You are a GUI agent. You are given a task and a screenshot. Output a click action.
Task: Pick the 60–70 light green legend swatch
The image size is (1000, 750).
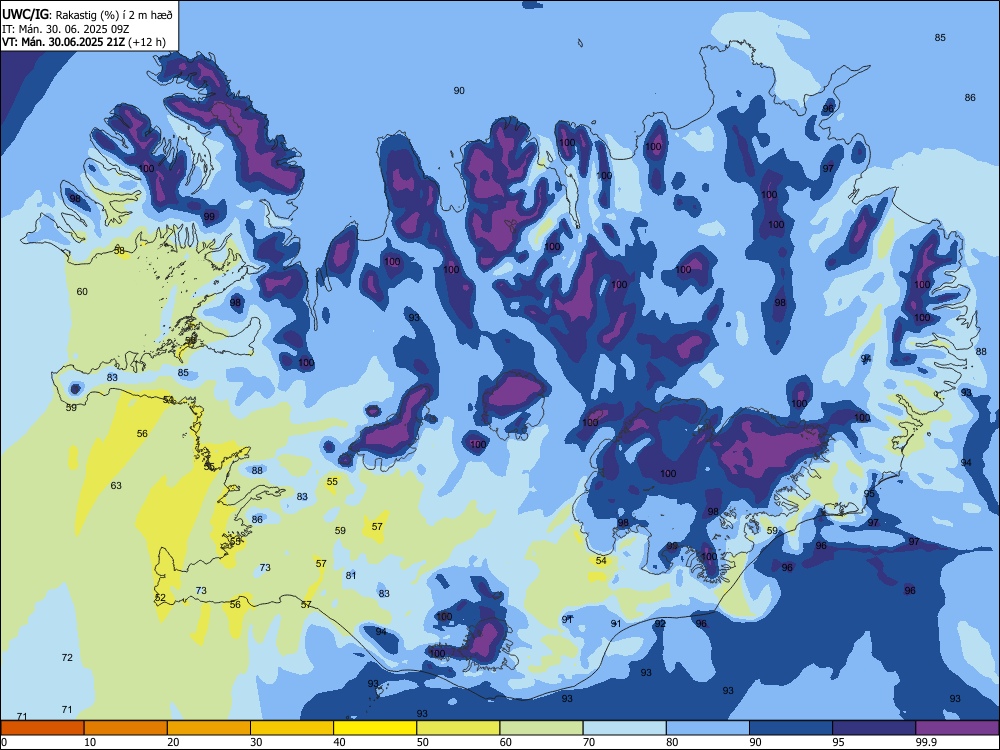[x=541, y=728]
